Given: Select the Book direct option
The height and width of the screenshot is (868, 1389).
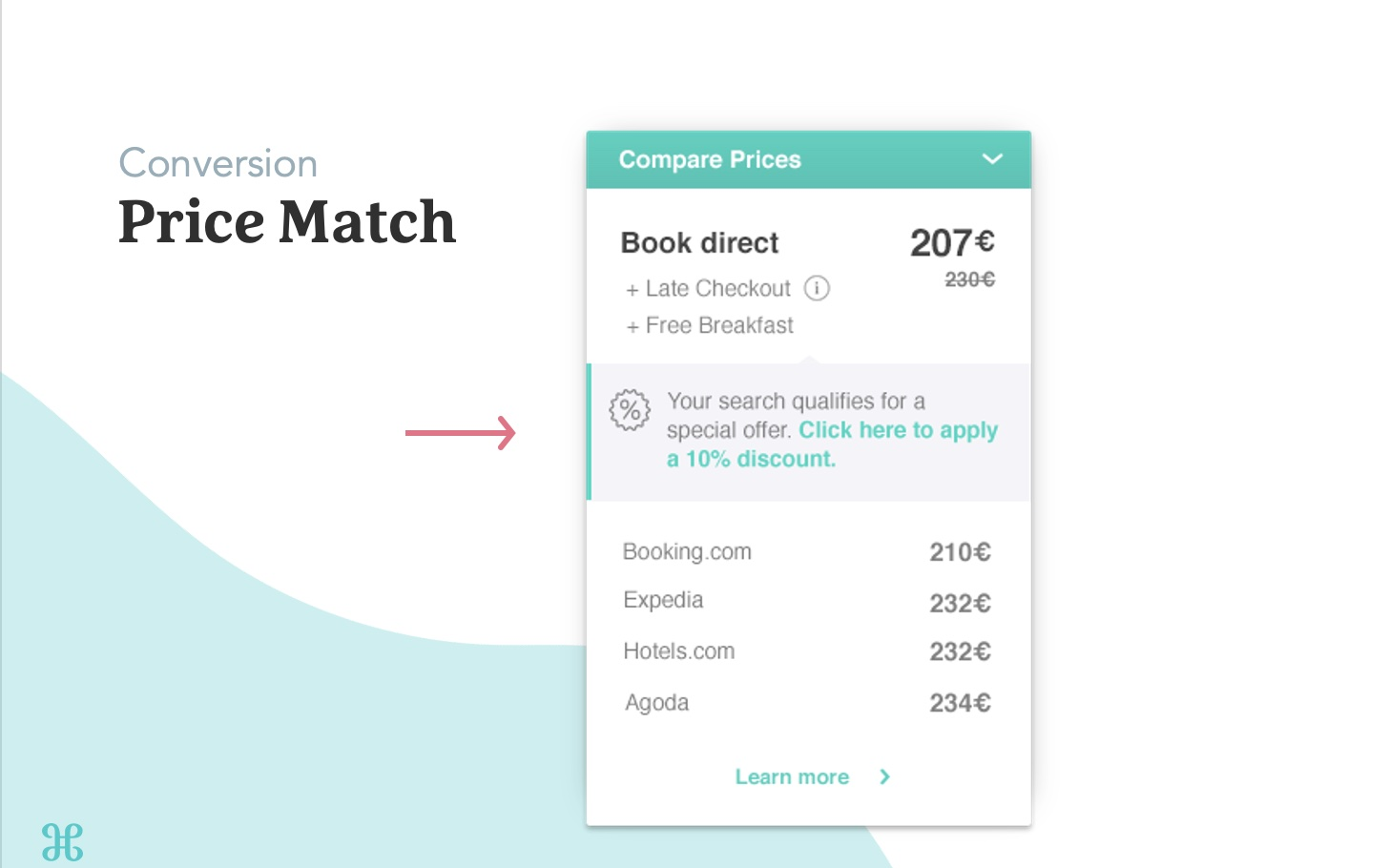Looking at the screenshot, I should 699,243.
